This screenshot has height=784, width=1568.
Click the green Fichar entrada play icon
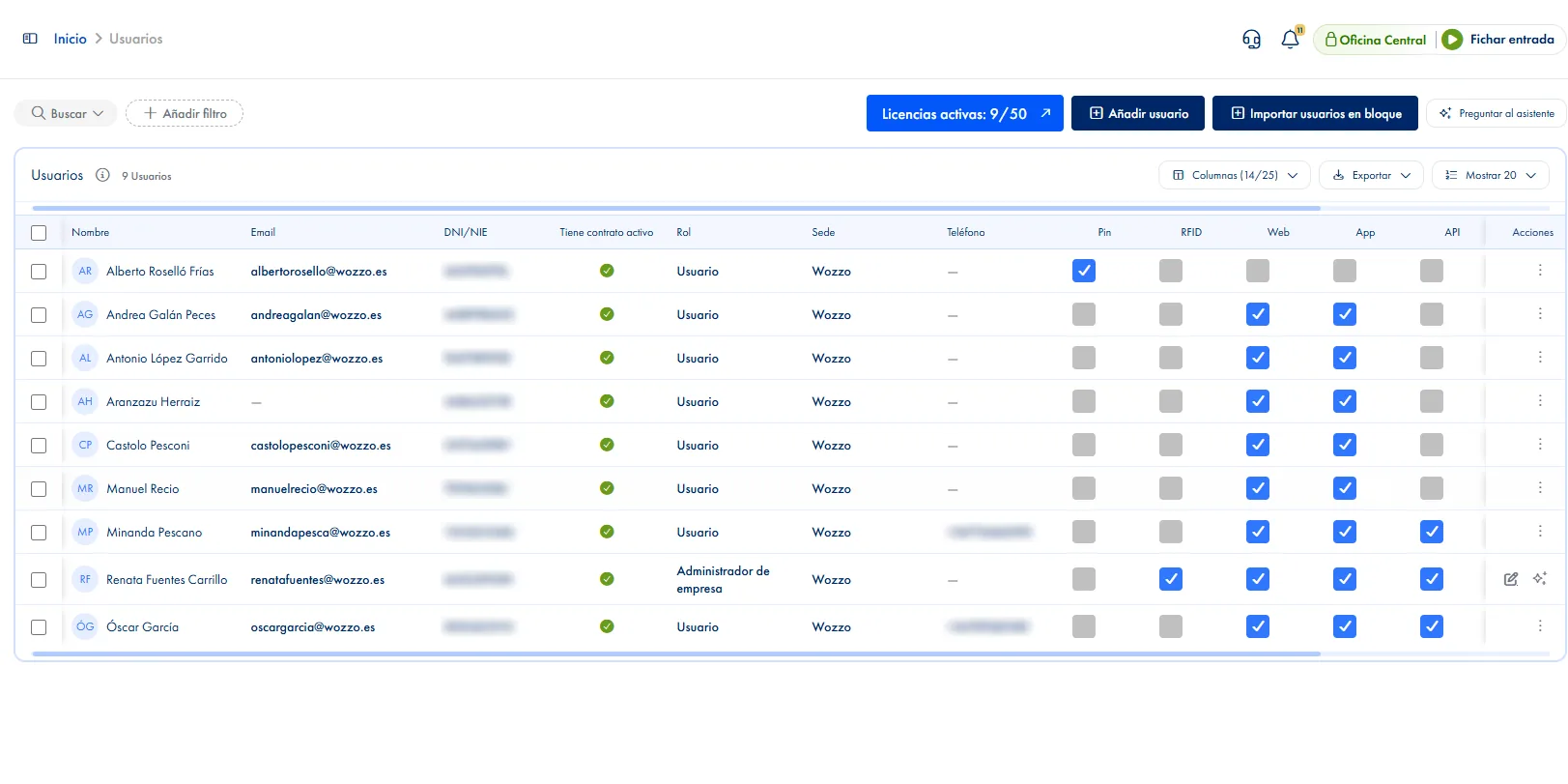(1452, 40)
